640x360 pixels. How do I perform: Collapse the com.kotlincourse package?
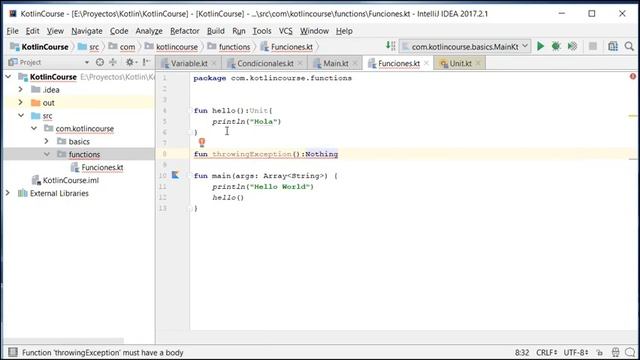point(34,129)
